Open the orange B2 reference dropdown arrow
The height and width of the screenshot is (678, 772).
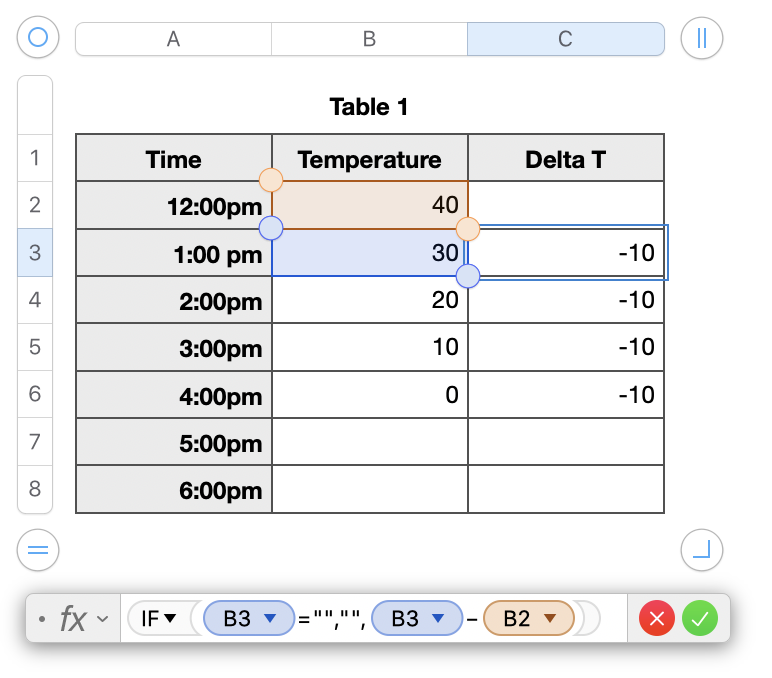[549, 619]
